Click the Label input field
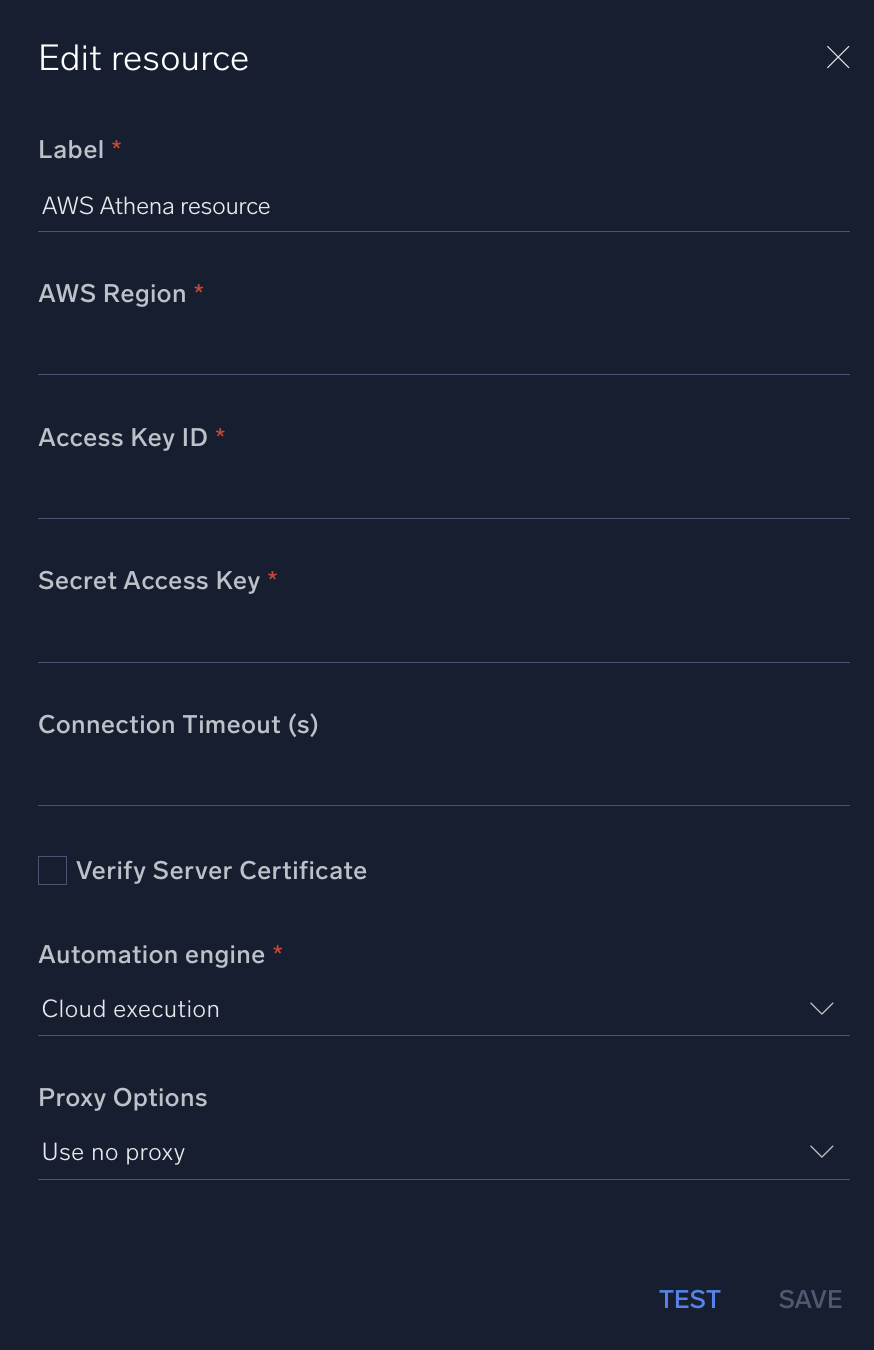This screenshot has width=874, height=1350. [x=444, y=206]
